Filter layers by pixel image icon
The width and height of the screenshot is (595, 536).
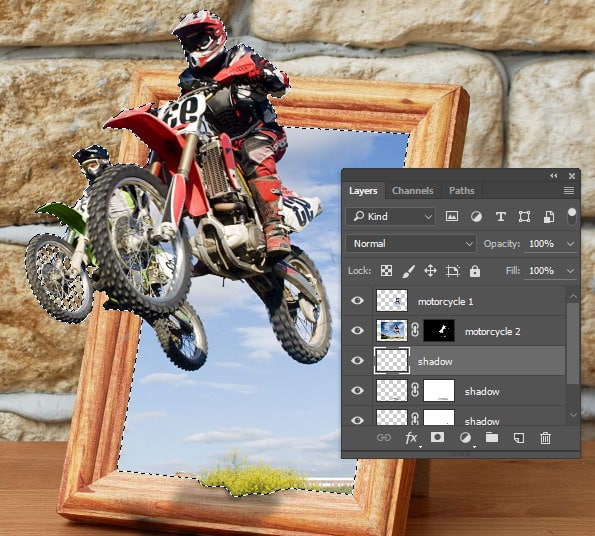tap(452, 217)
